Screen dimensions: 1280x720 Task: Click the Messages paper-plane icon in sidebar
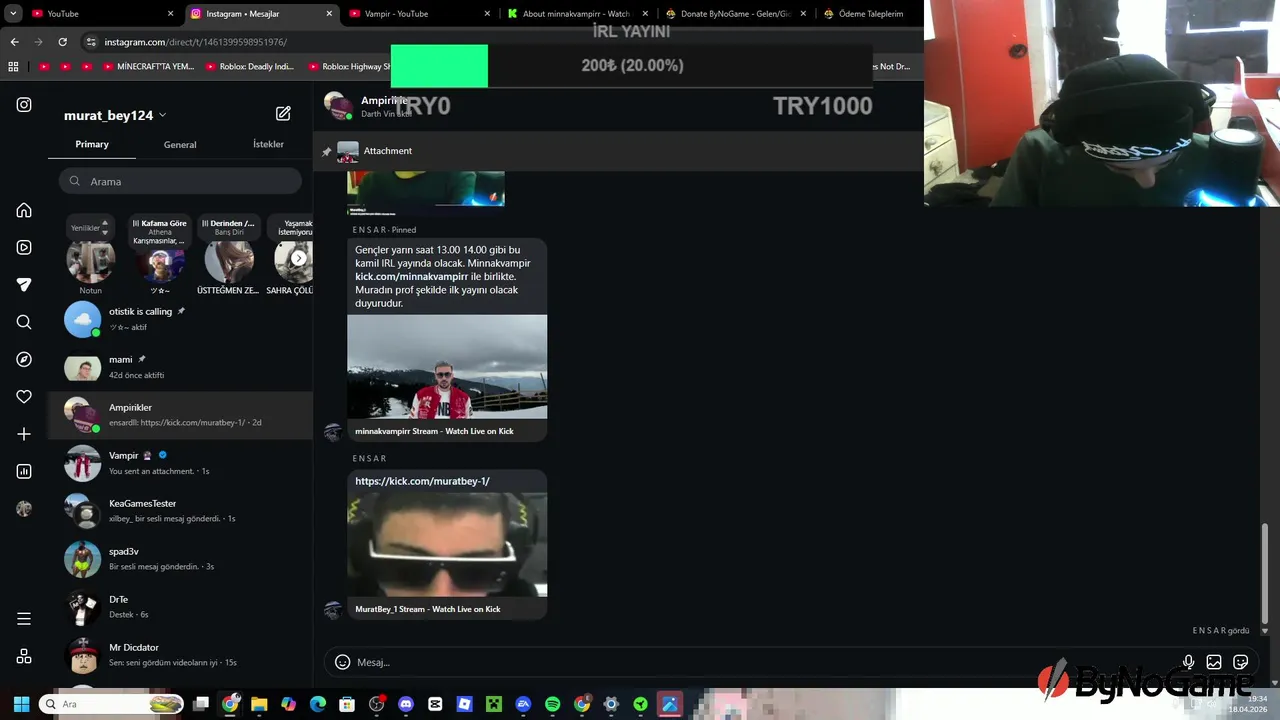[24, 285]
